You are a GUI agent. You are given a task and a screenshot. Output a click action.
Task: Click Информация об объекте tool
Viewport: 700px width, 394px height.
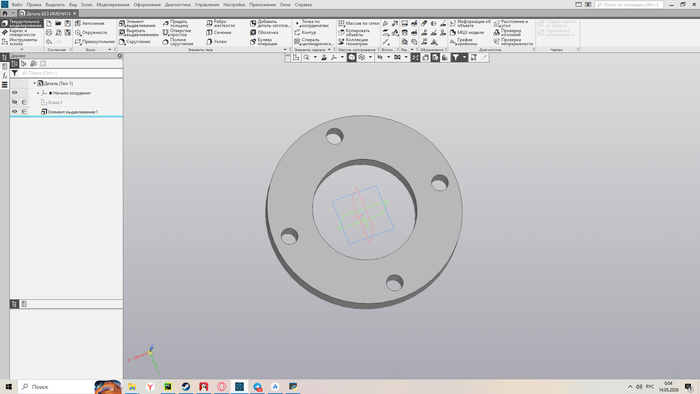pos(470,23)
